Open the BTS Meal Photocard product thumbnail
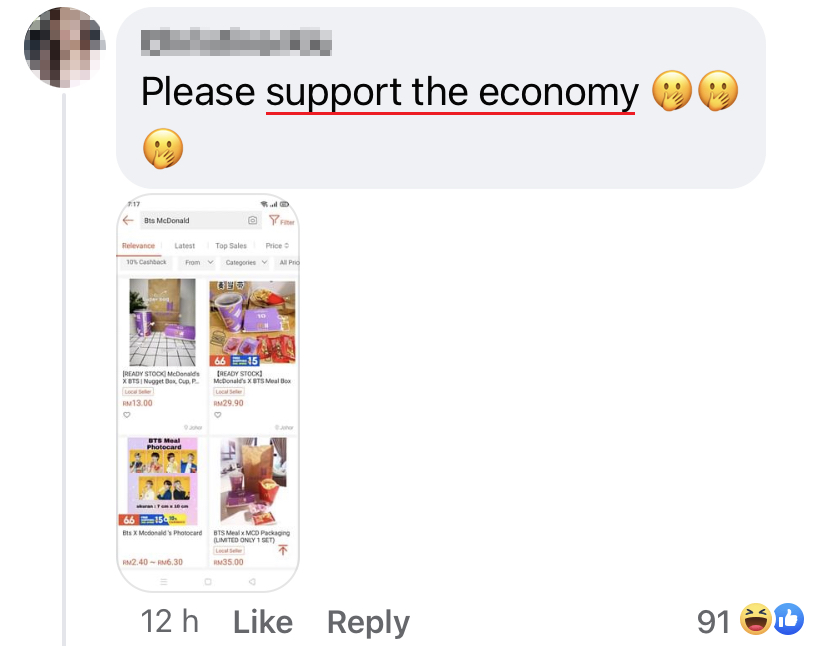The image size is (828, 646). tap(163, 481)
